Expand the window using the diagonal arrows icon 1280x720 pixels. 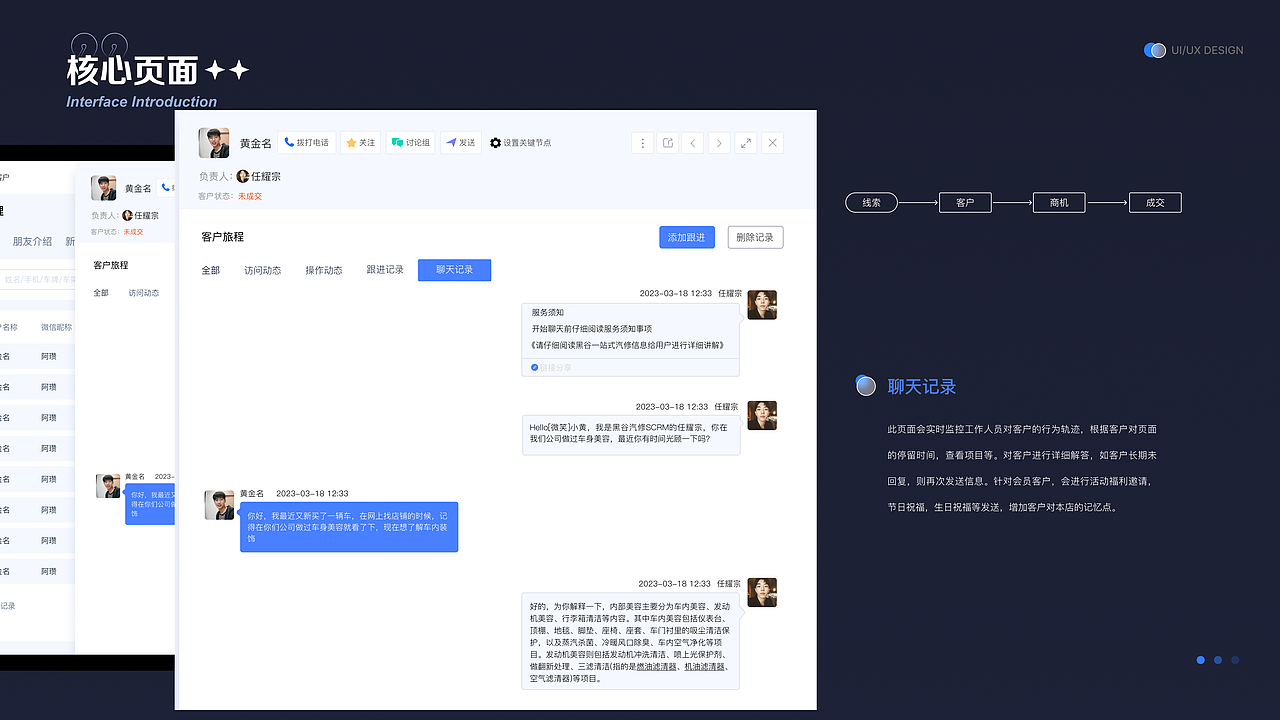coord(745,142)
